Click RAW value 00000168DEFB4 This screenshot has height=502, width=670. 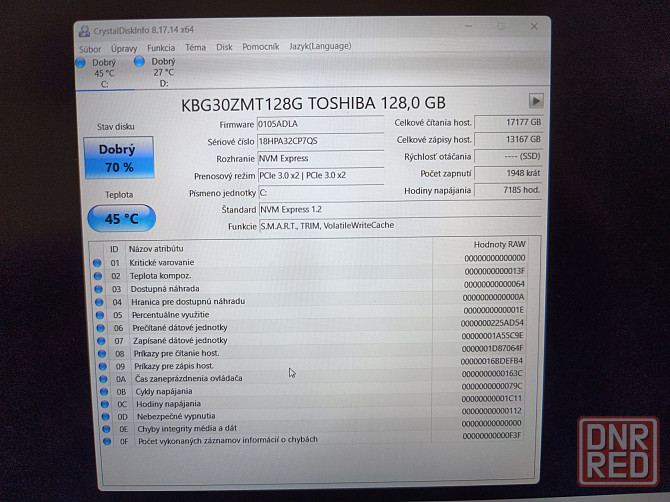492,361
